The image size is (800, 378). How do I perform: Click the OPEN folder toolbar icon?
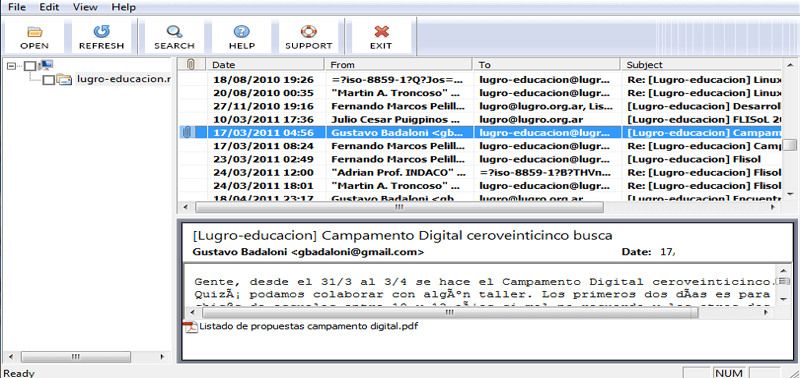34,32
